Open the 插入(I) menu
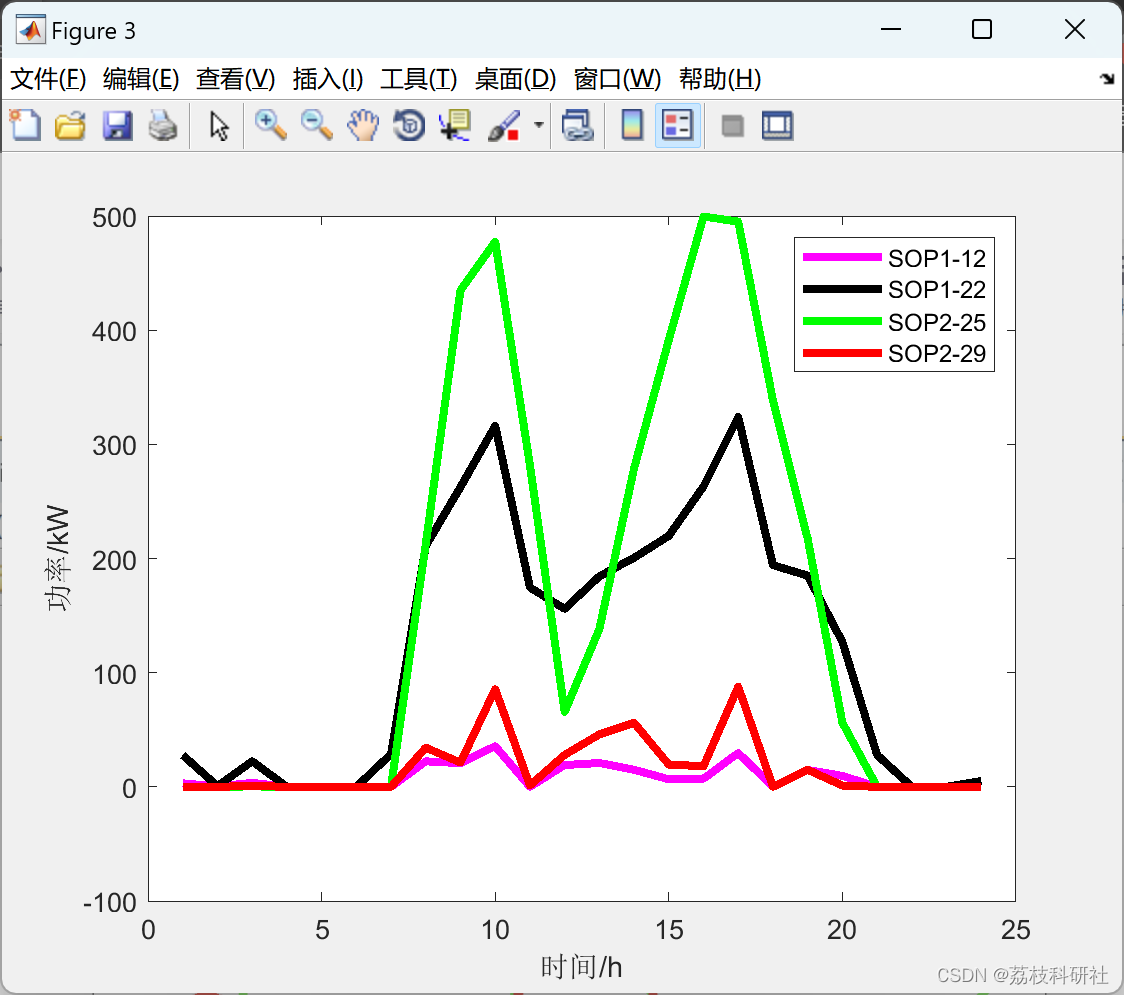 coord(328,79)
